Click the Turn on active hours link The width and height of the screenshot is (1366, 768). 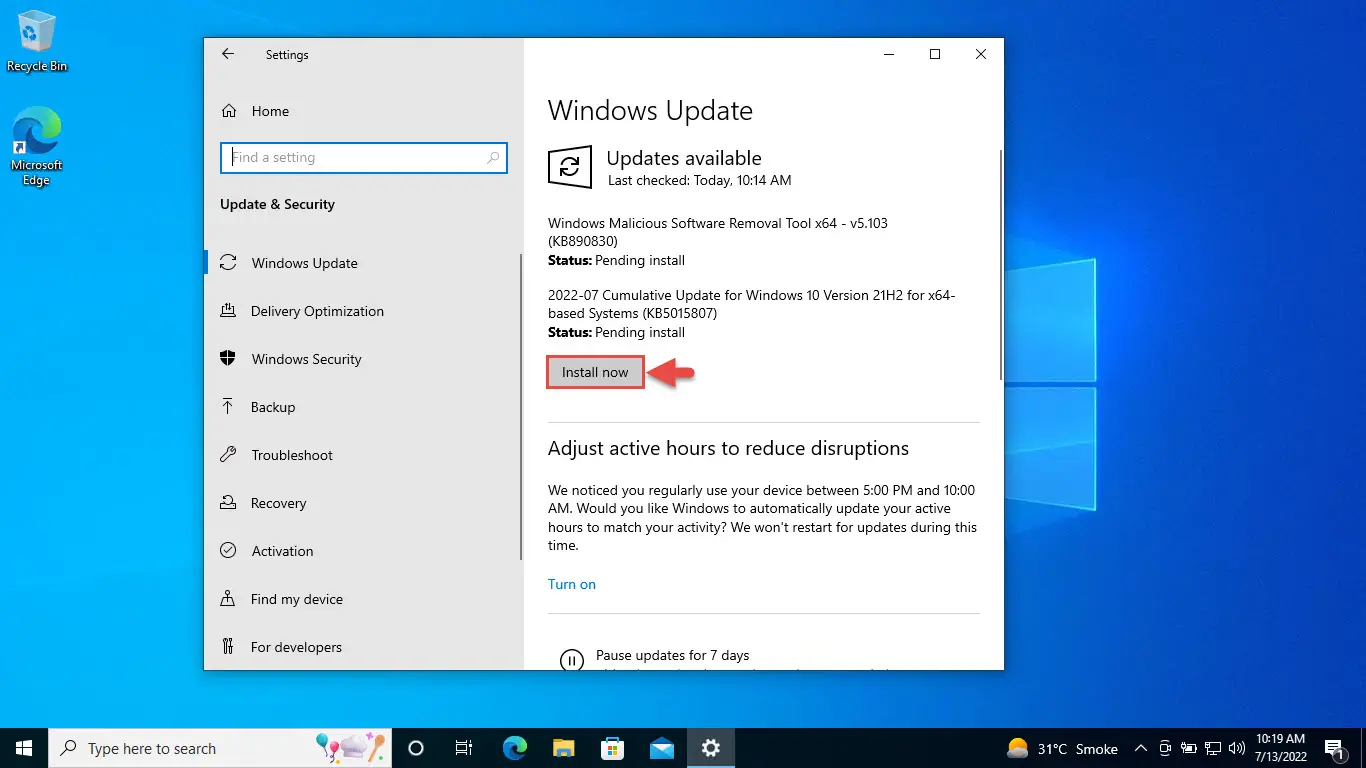point(572,584)
